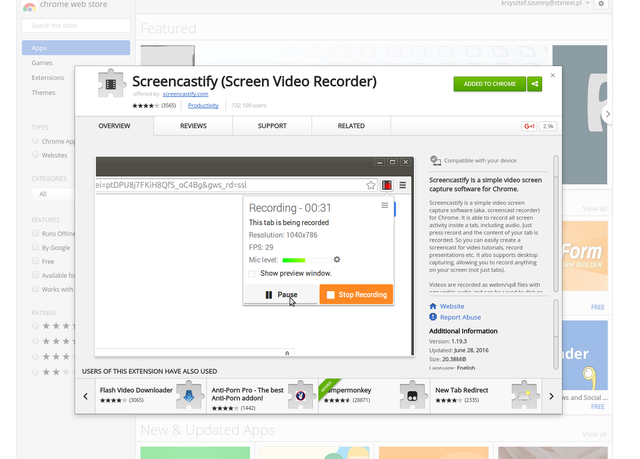640x459 pixels.
Task: Click the Version 1.19.3 text
Action: pyautogui.click(x=448, y=341)
